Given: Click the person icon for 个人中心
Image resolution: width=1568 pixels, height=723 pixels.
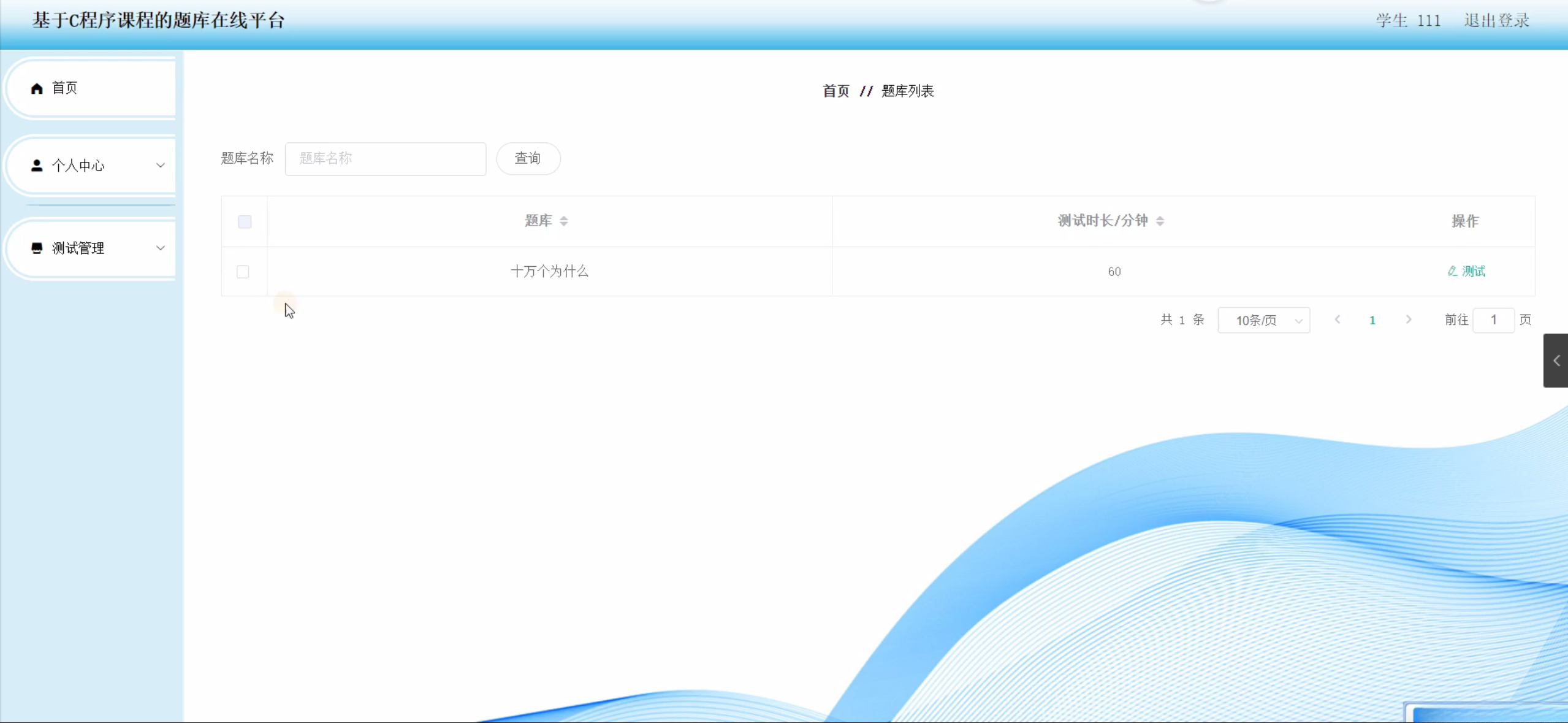Looking at the screenshot, I should pyautogui.click(x=37, y=166).
